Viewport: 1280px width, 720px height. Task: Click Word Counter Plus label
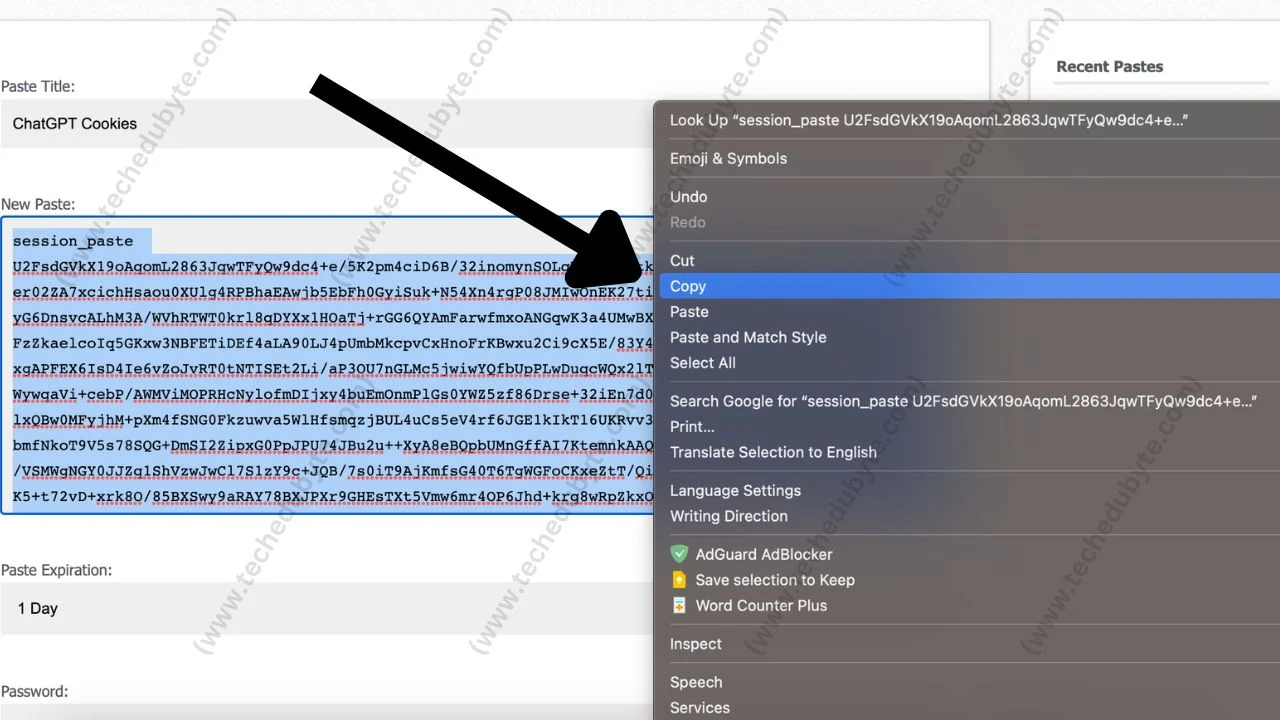click(x=761, y=605)
